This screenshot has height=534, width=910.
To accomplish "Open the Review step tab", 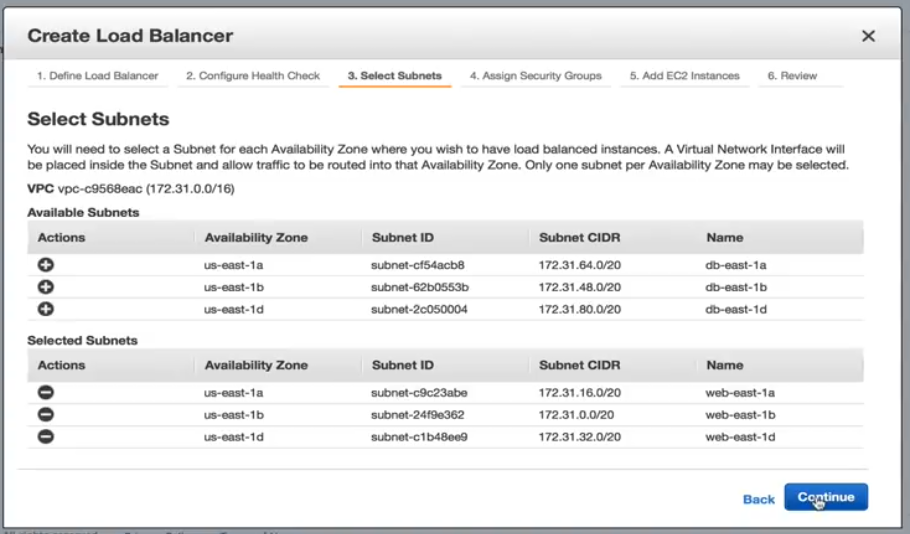I will [x=792, y=76].
